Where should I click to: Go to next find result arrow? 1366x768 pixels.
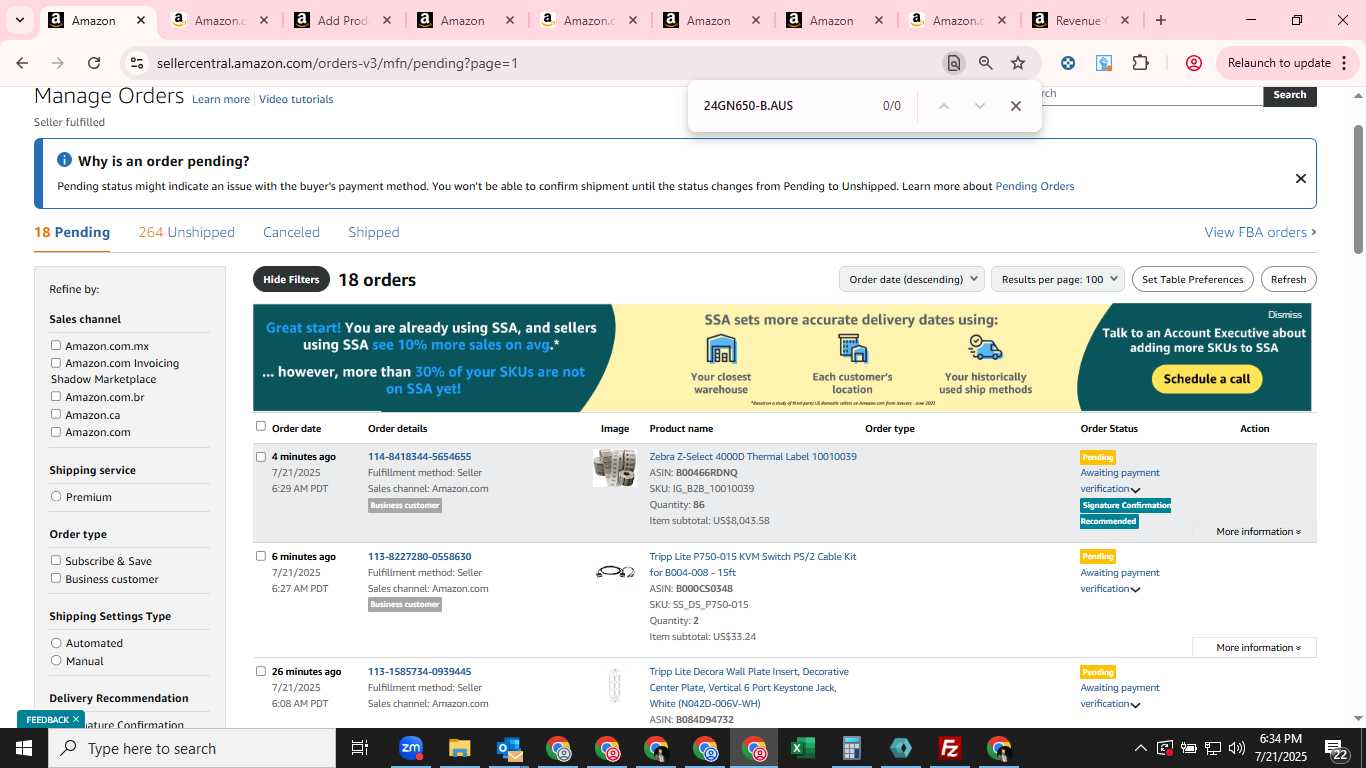coord(980,106)
